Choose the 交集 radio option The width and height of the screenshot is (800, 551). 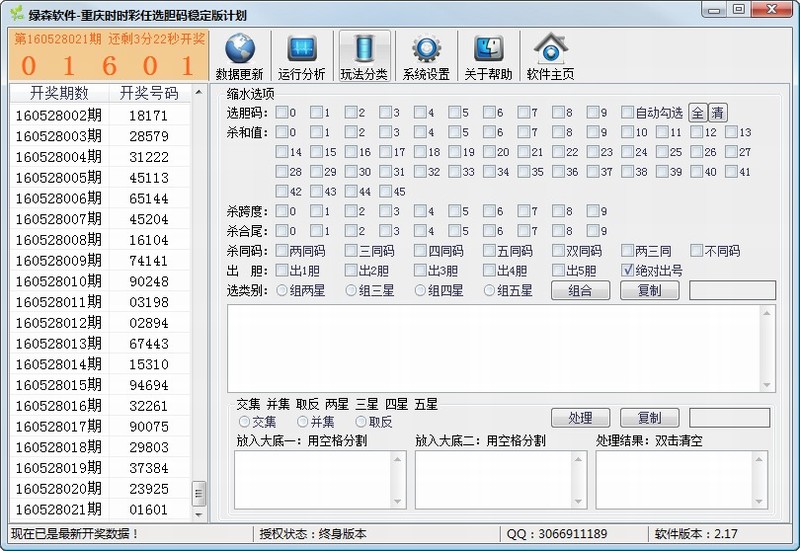pos(244,422)
